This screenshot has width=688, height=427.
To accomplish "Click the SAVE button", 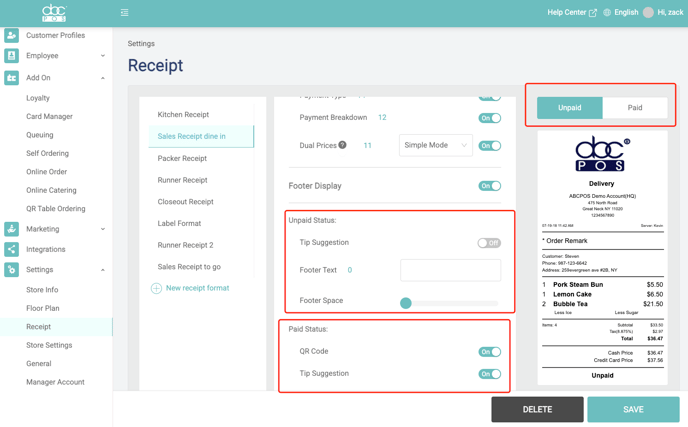I will [633, 409].
